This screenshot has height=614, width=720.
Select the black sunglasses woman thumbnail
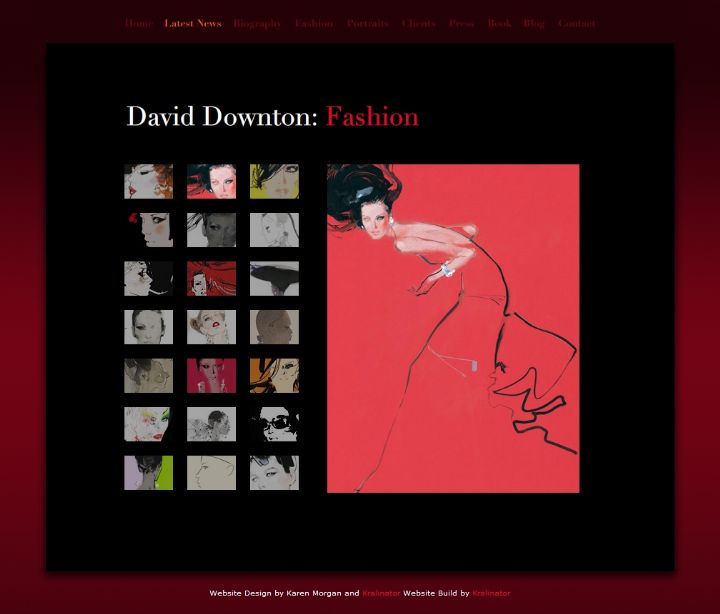274,424
